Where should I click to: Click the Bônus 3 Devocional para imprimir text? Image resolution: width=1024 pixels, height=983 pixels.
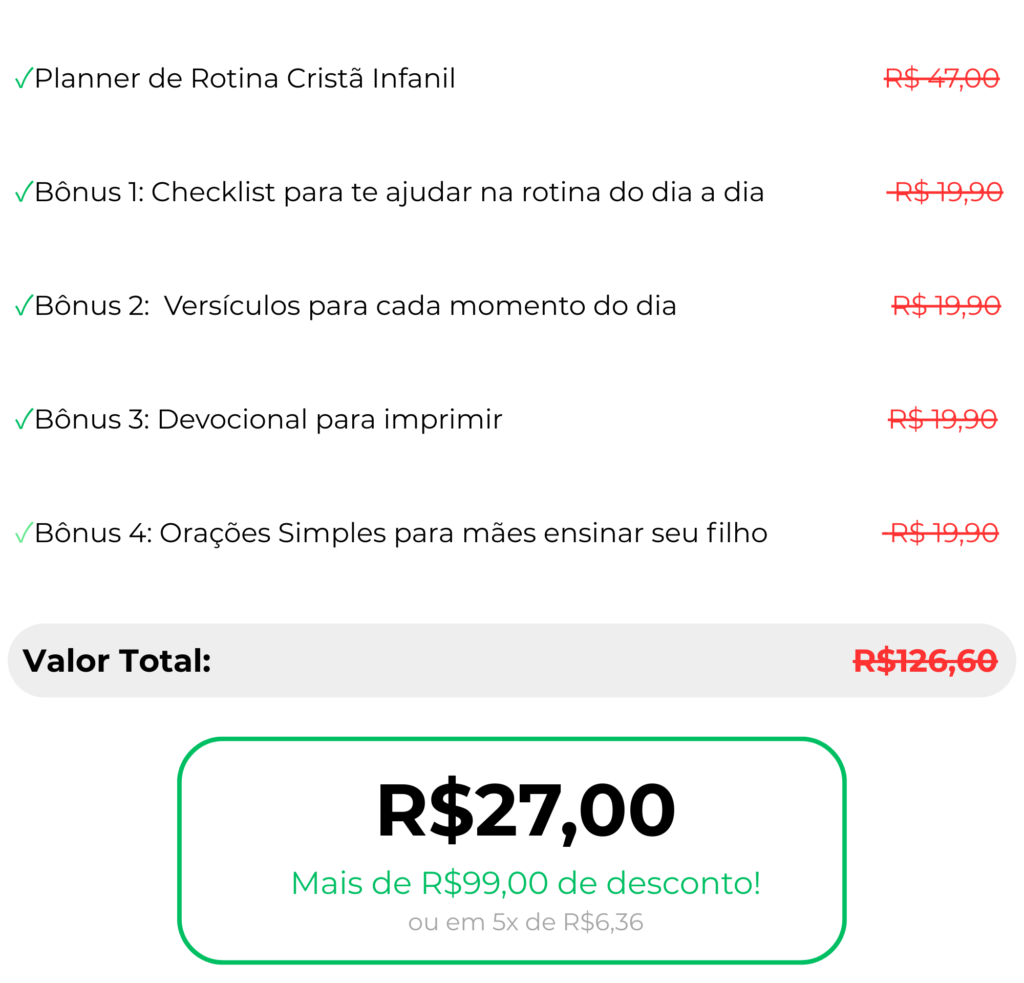pyautogui.click(x=269, y=420)
